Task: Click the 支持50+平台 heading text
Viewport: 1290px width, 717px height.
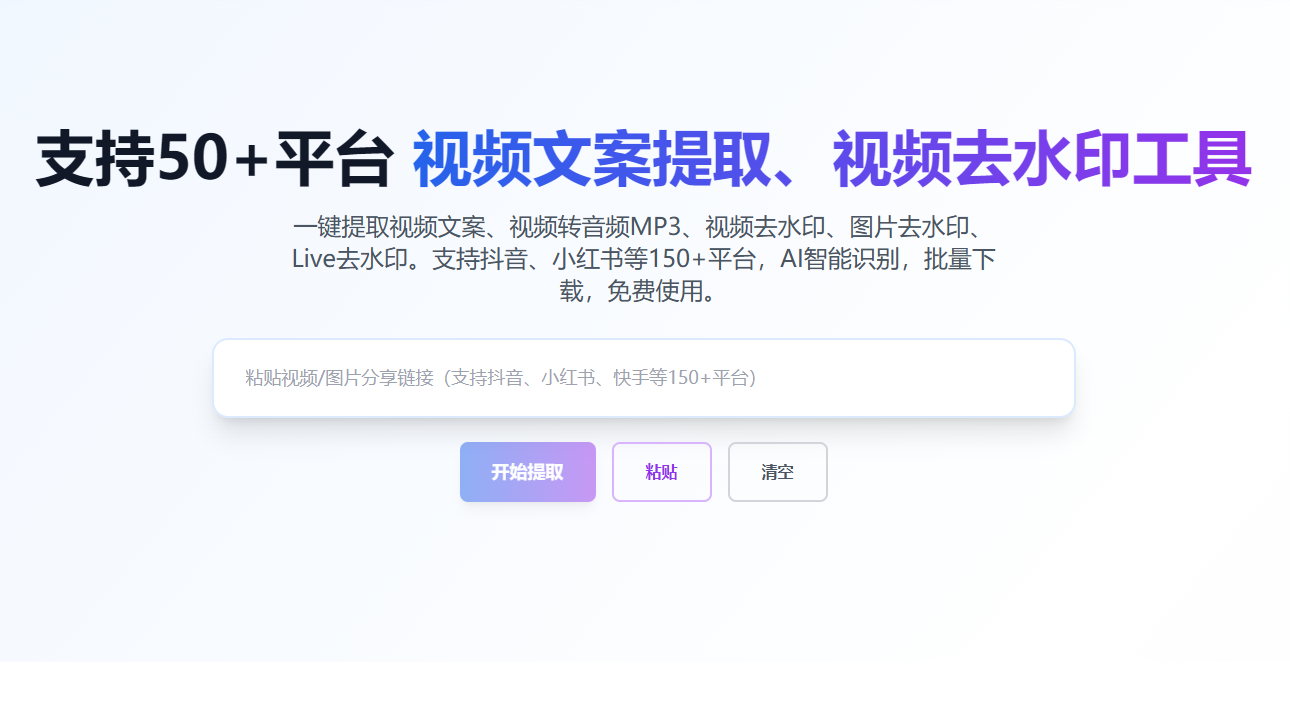Action: pyautogui.click(x=210, y=155)
